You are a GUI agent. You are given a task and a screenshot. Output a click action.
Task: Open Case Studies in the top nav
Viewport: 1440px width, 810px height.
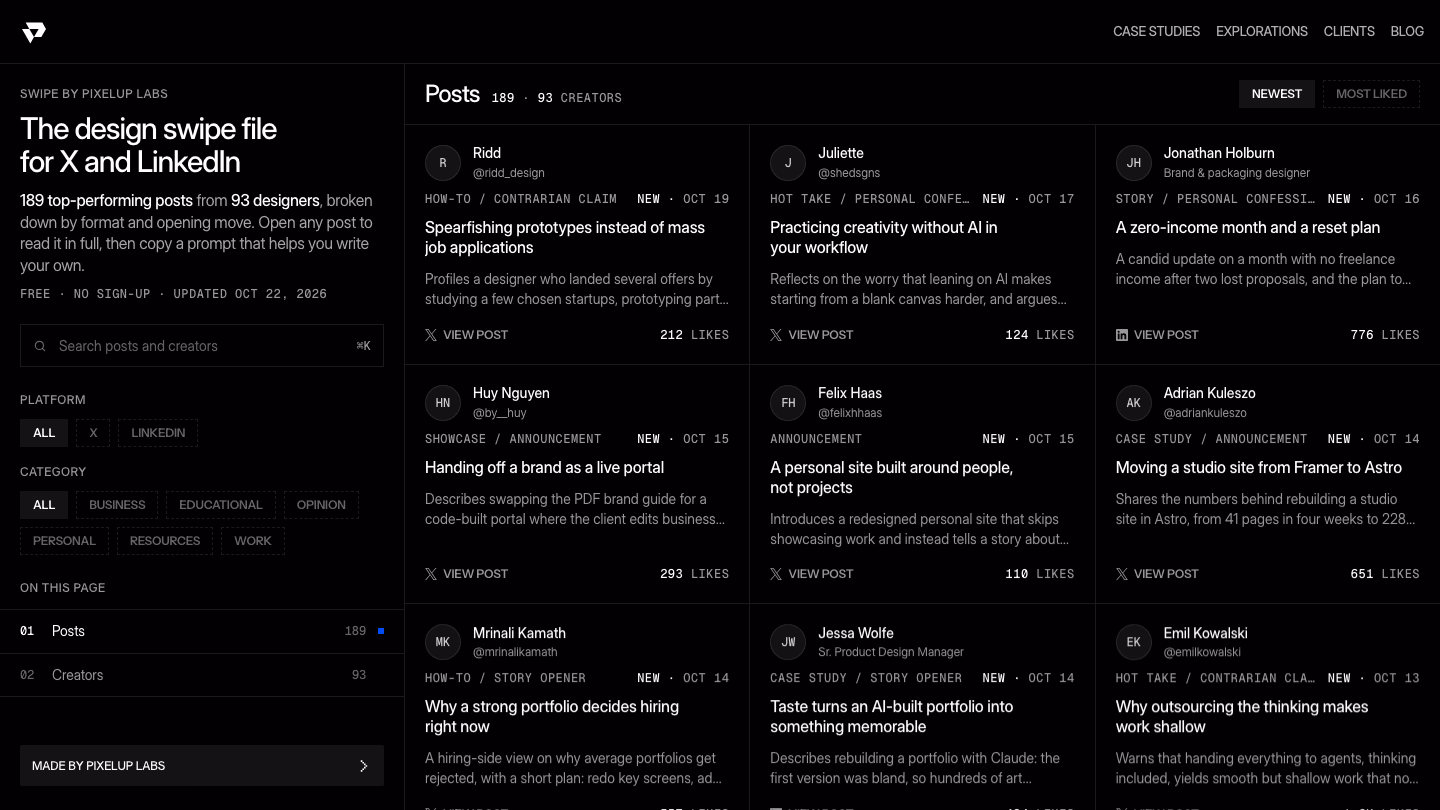(x=1156, y=32)
